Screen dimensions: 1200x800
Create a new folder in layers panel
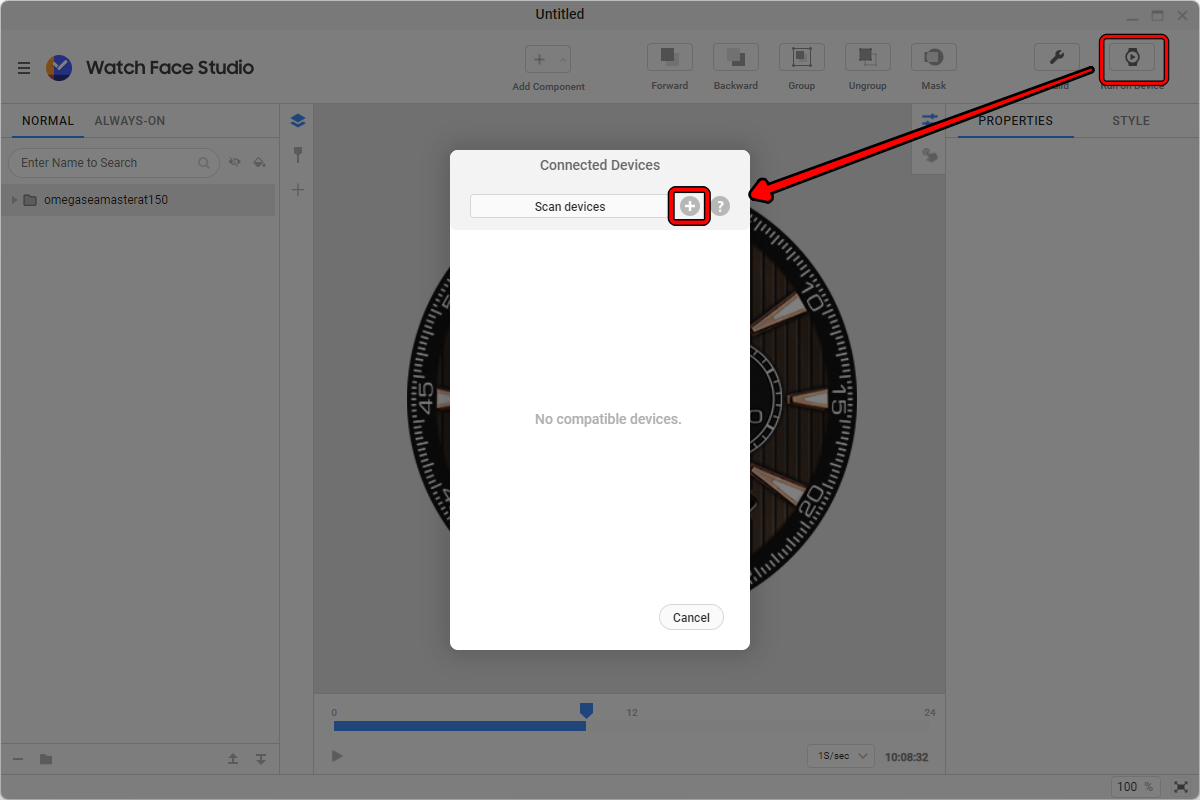pos(46,759)
